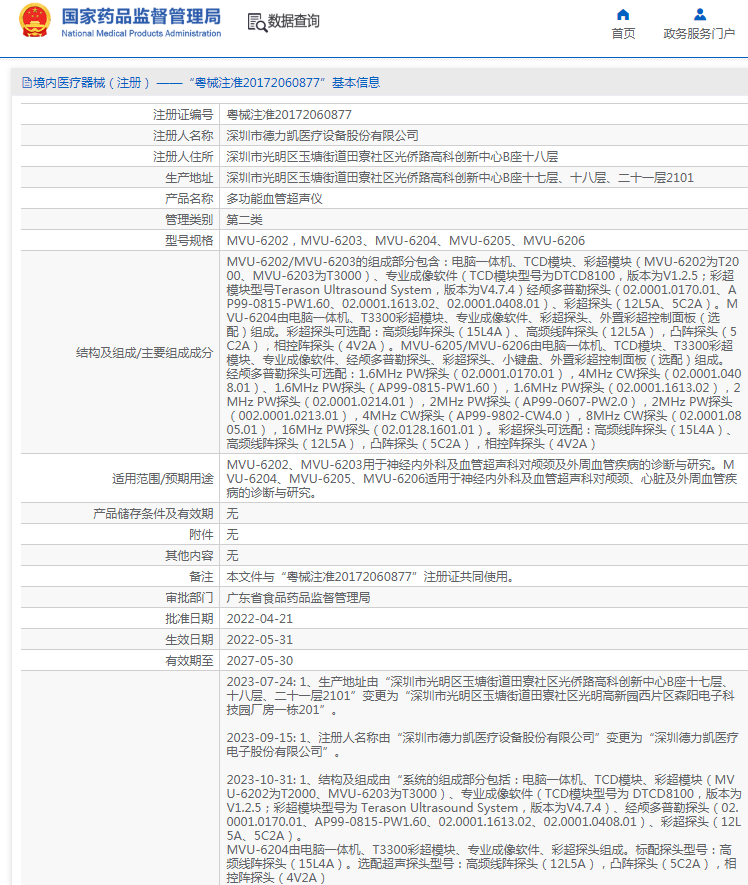Select the 注册证编号 label cell
This screenshot has width=748, height=885.
pos(183,115)
